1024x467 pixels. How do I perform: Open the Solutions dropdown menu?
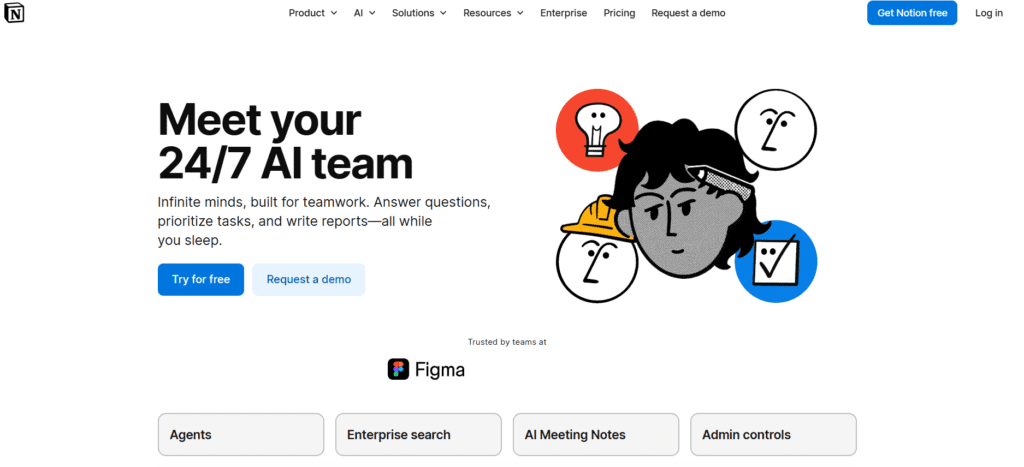coord(419,13)
